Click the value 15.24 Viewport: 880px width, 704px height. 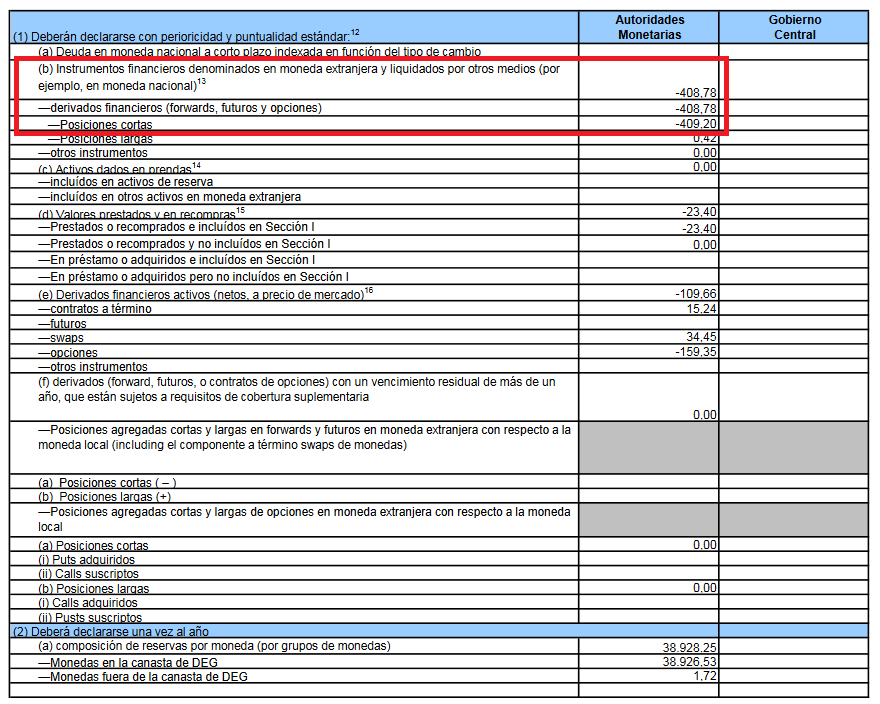point(702,309)
